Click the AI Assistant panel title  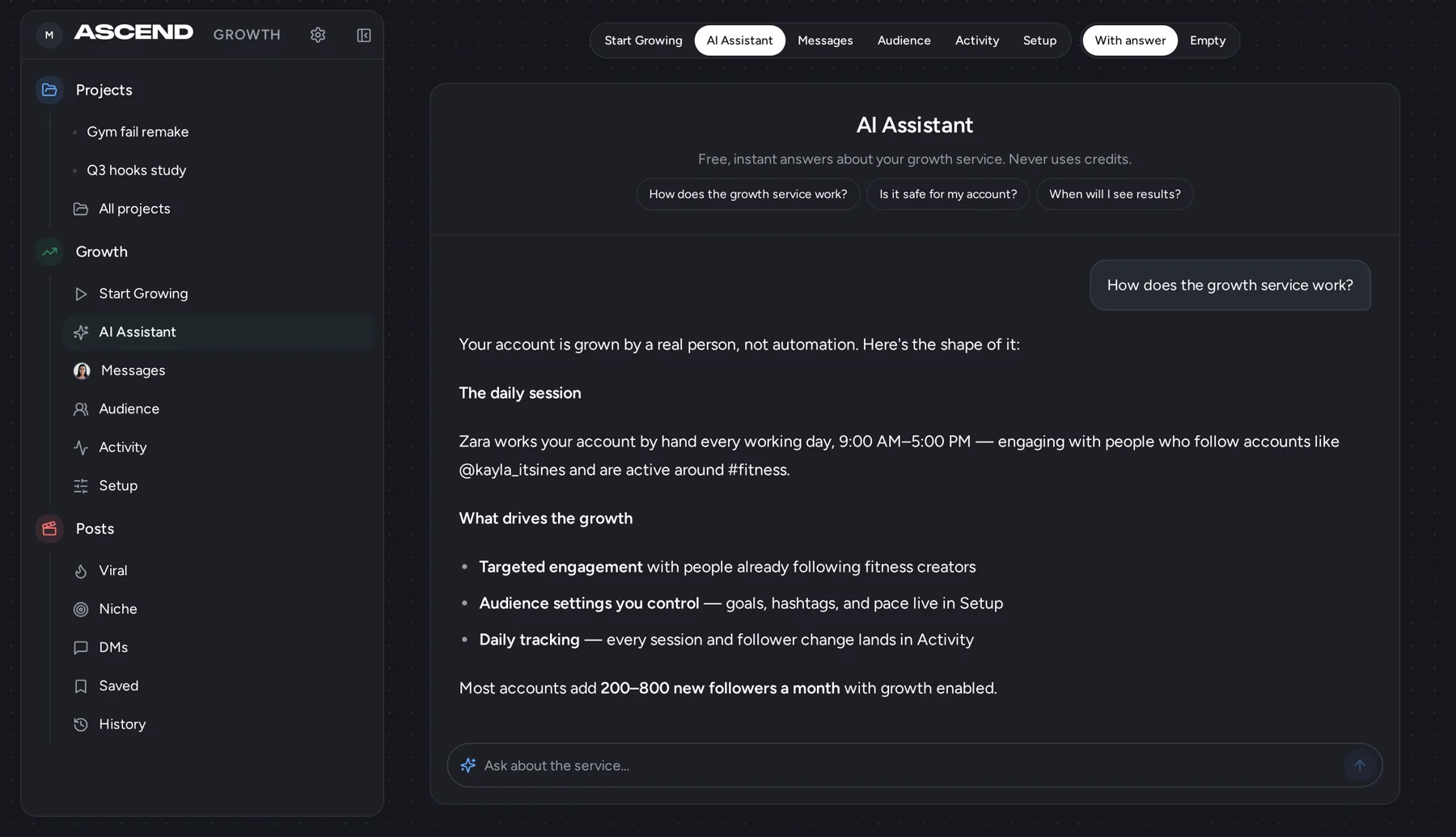coord(914,125)
